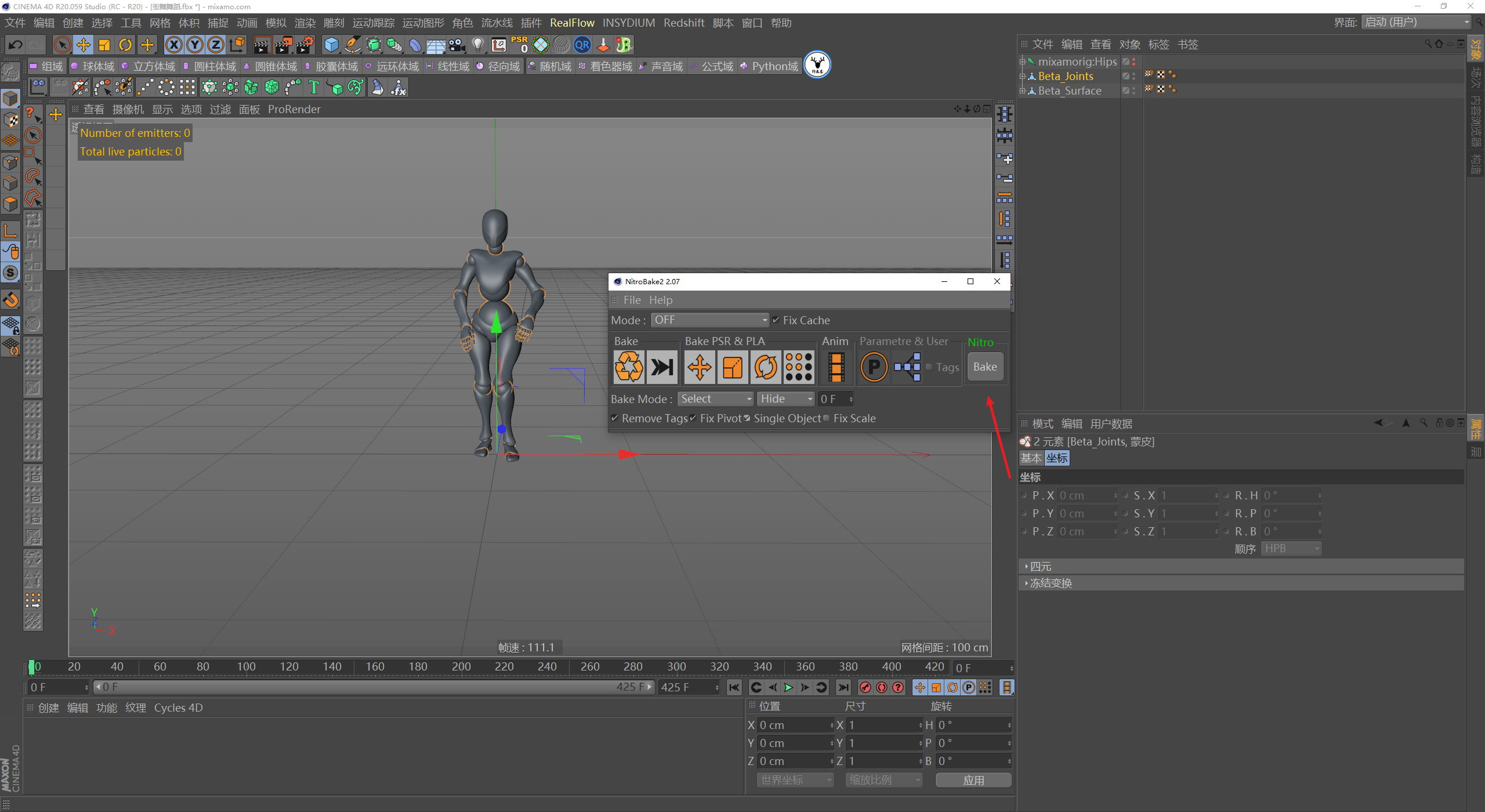1485x812 pixels.
Task: Click NitroBake Bake Position icon
Action: click(700, 367)
